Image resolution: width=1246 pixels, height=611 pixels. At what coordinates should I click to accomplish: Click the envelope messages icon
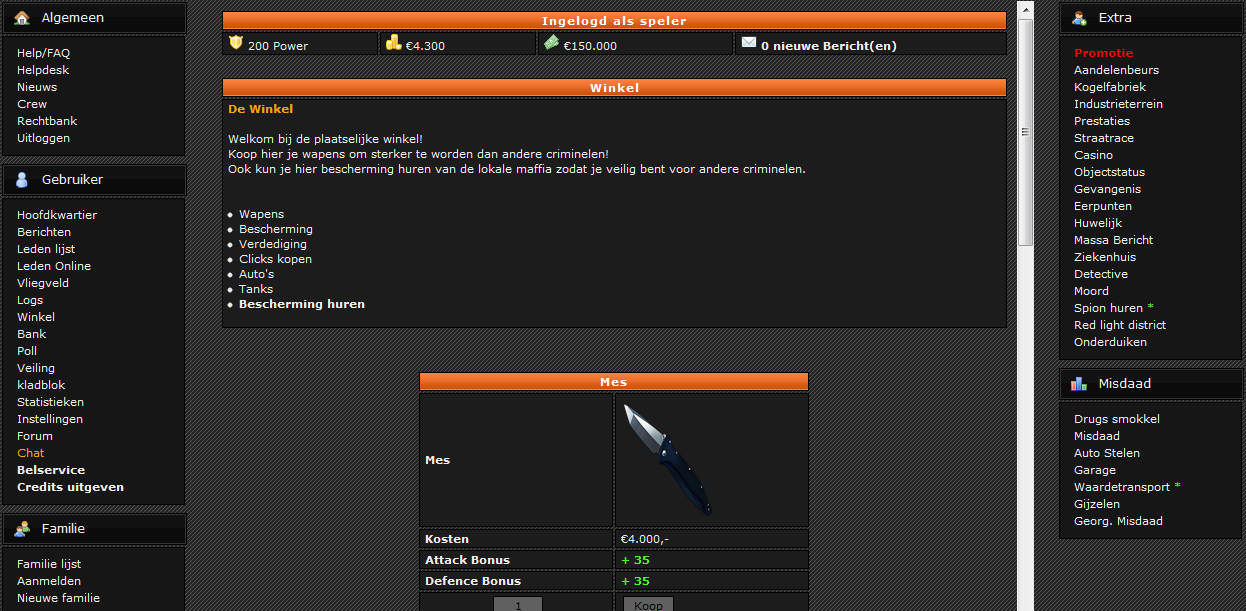[749, 43]
